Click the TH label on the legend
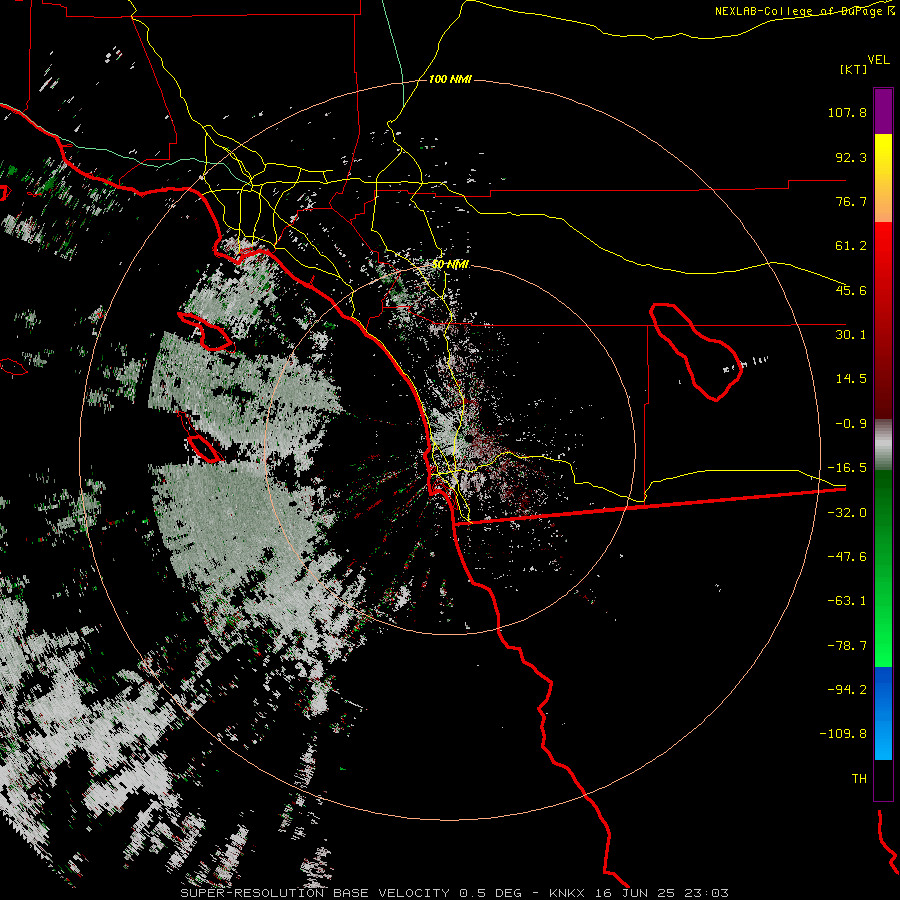 pyautogui.click(x=859, y=779)
